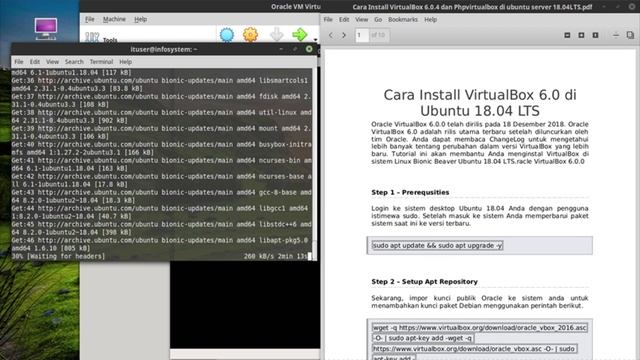Open the PDF viewer File menu

point(328,19)
